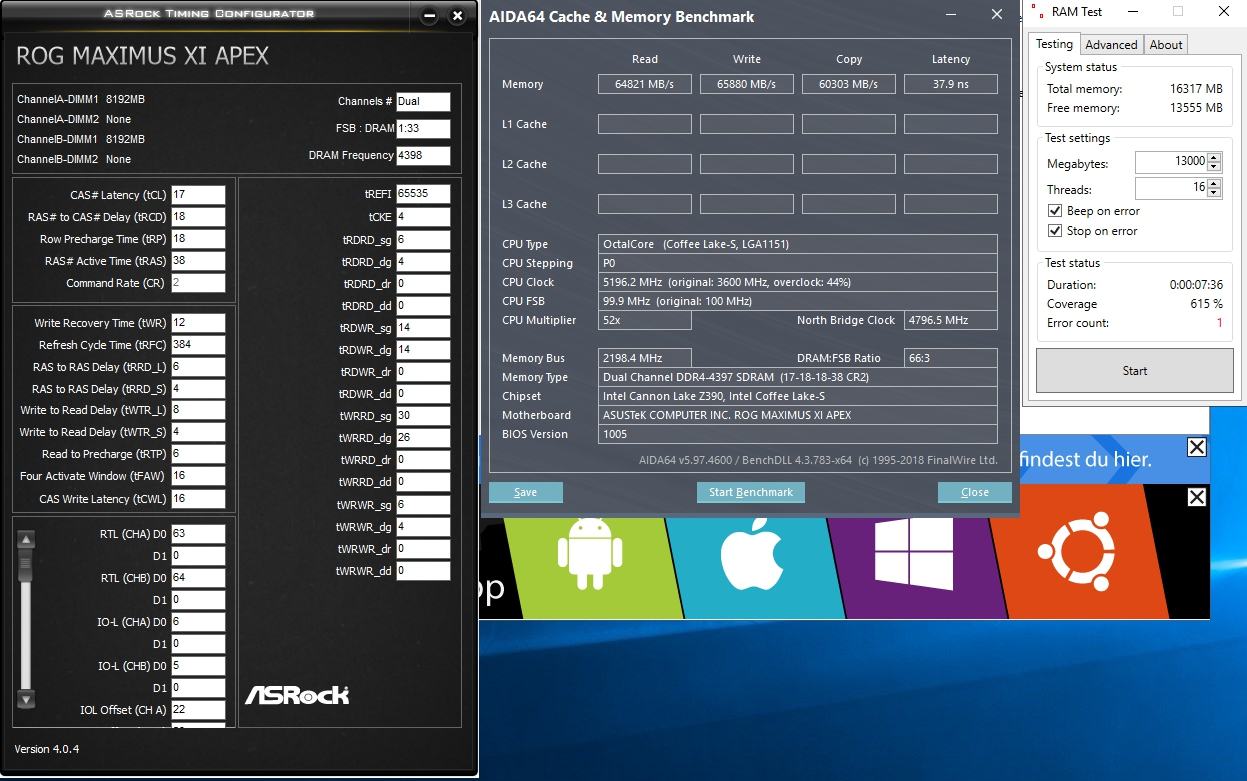Click the IOL Offset (CH A) field
The width and height of the screenshot is (1247, 781).
pyautogui.click(x=198, y=710)
